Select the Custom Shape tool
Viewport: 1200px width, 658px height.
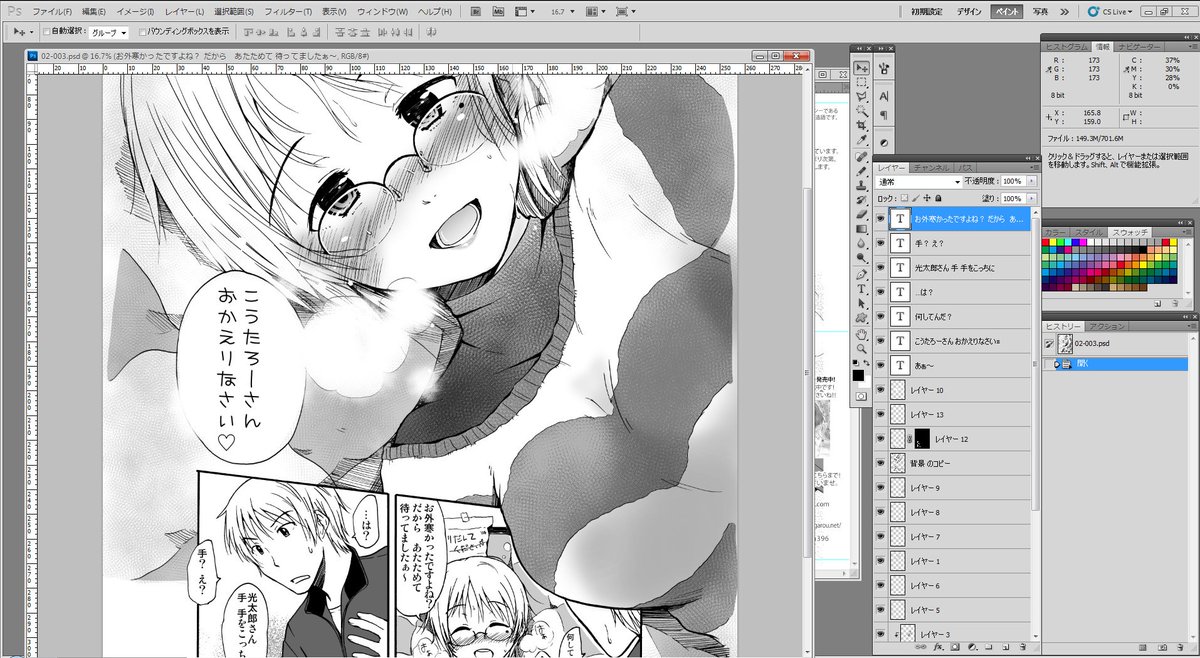(x=862, y=317)
